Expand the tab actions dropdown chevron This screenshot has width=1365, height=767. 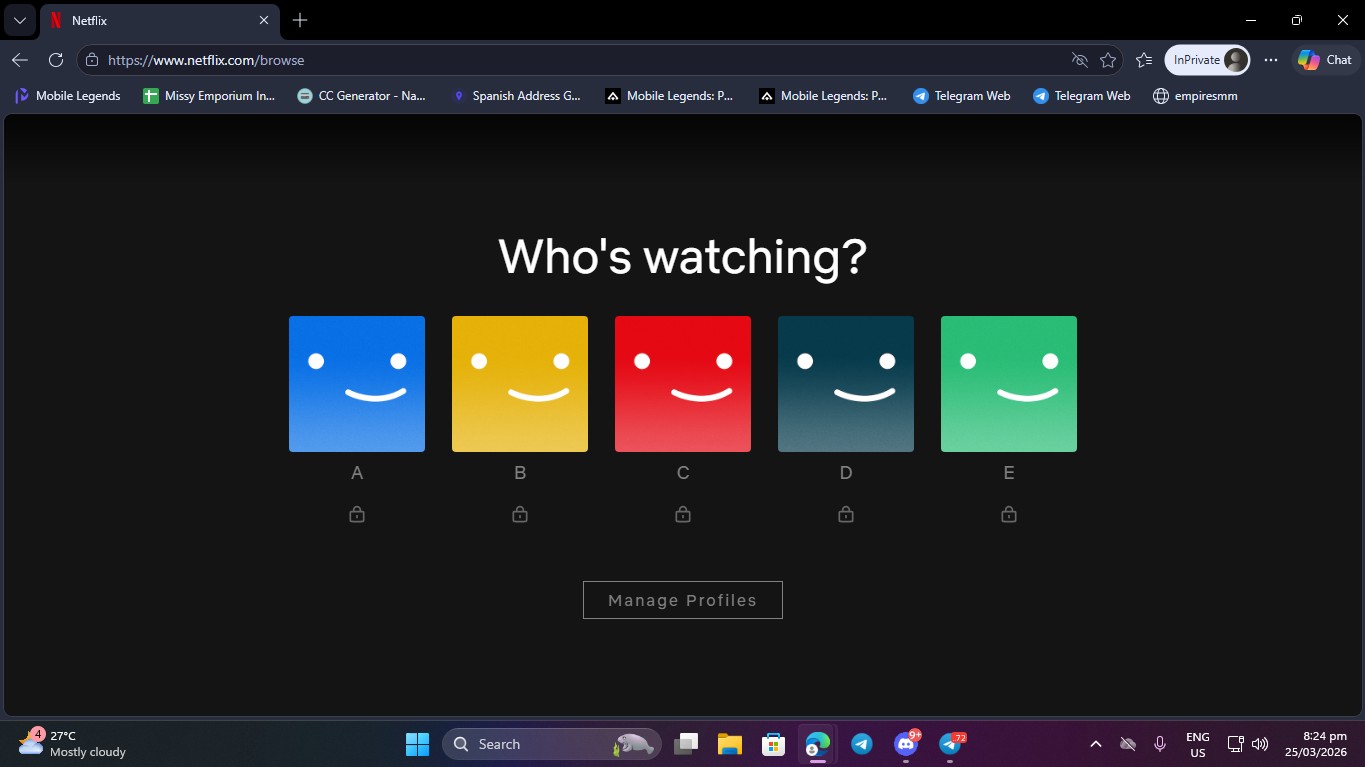[x=19, y=20]
